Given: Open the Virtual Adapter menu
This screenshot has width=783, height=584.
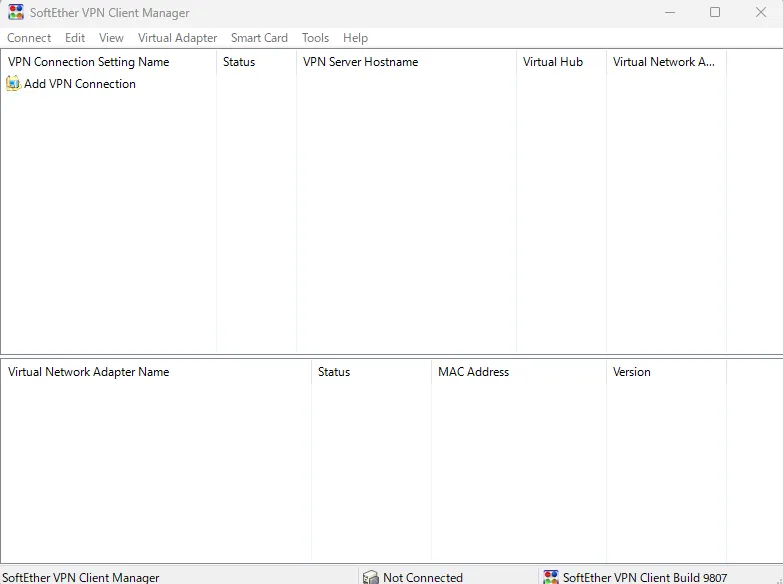Looking at the screenshot, I should pos(177,38).
